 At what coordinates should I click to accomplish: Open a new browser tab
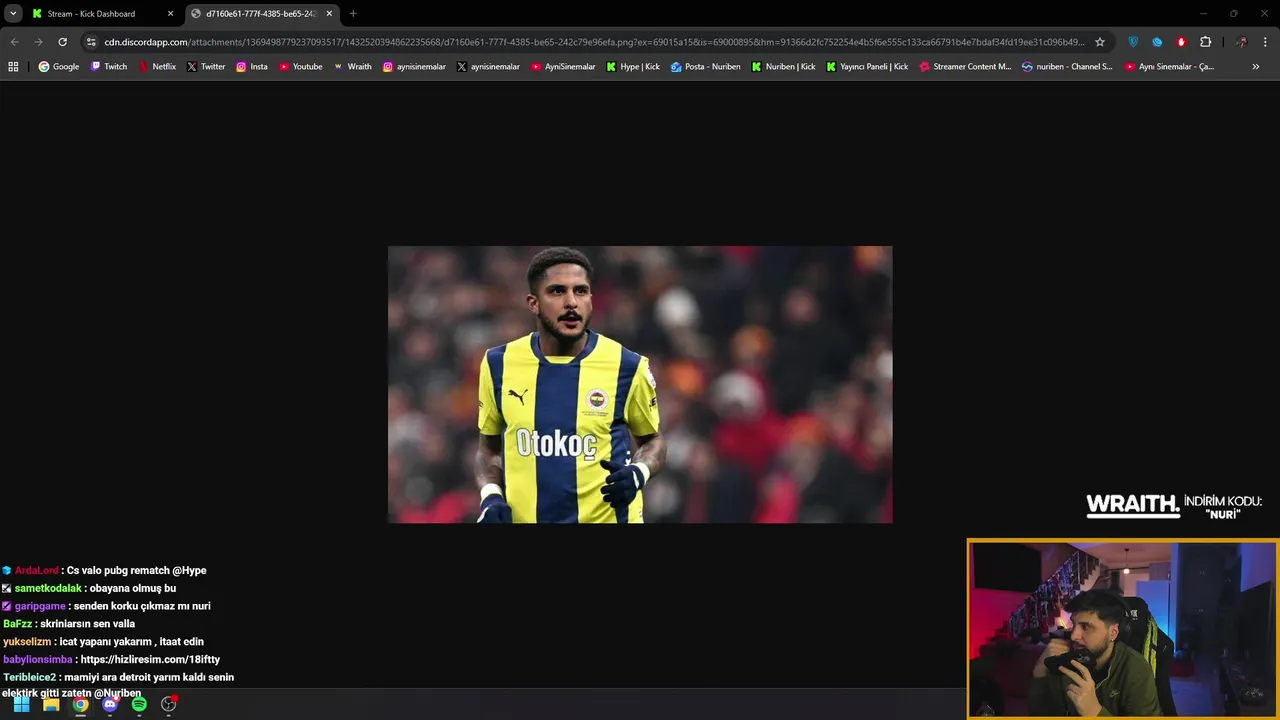(x=353, y=14)
